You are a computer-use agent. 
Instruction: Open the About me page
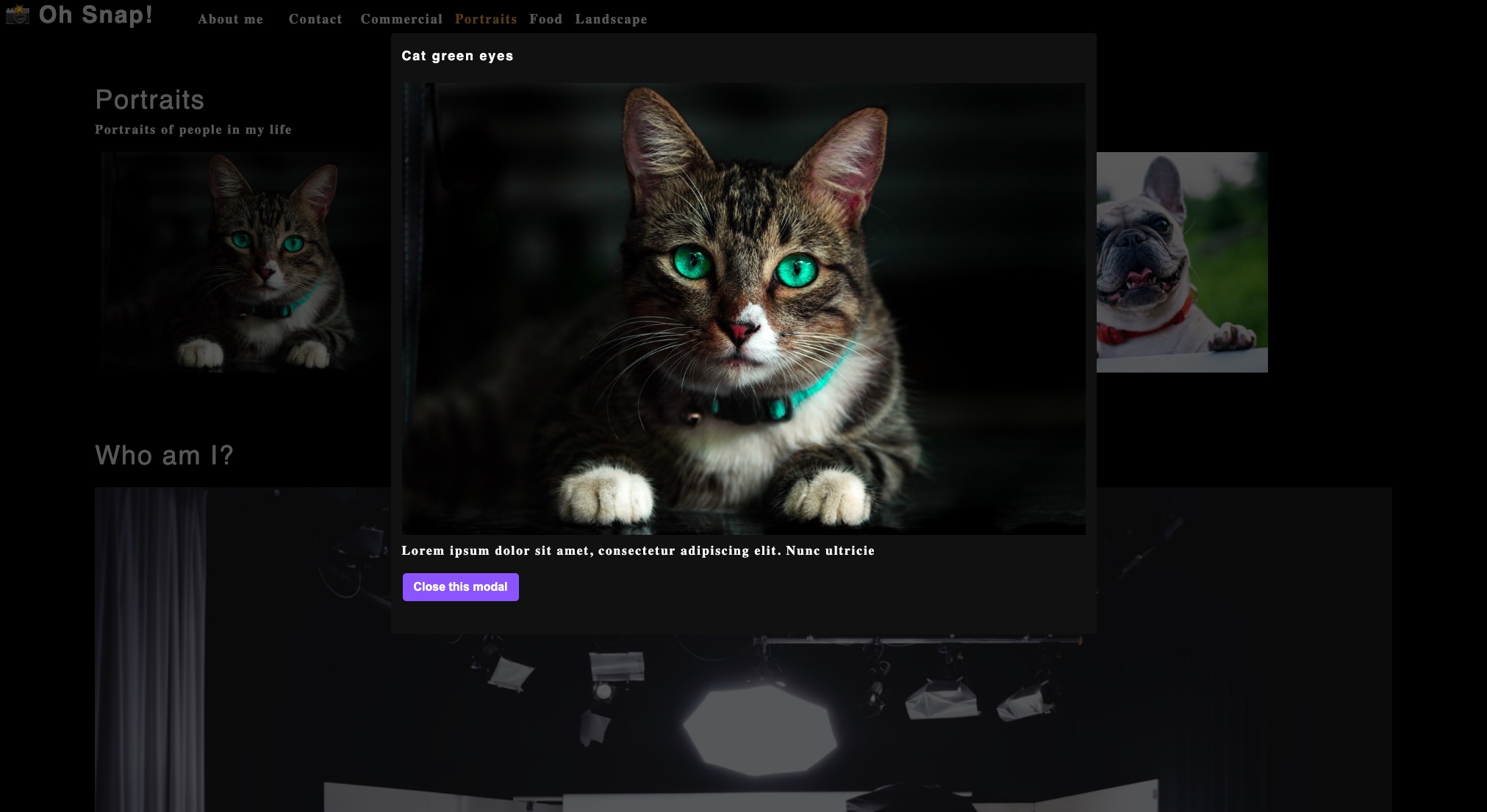pos(230,20)
